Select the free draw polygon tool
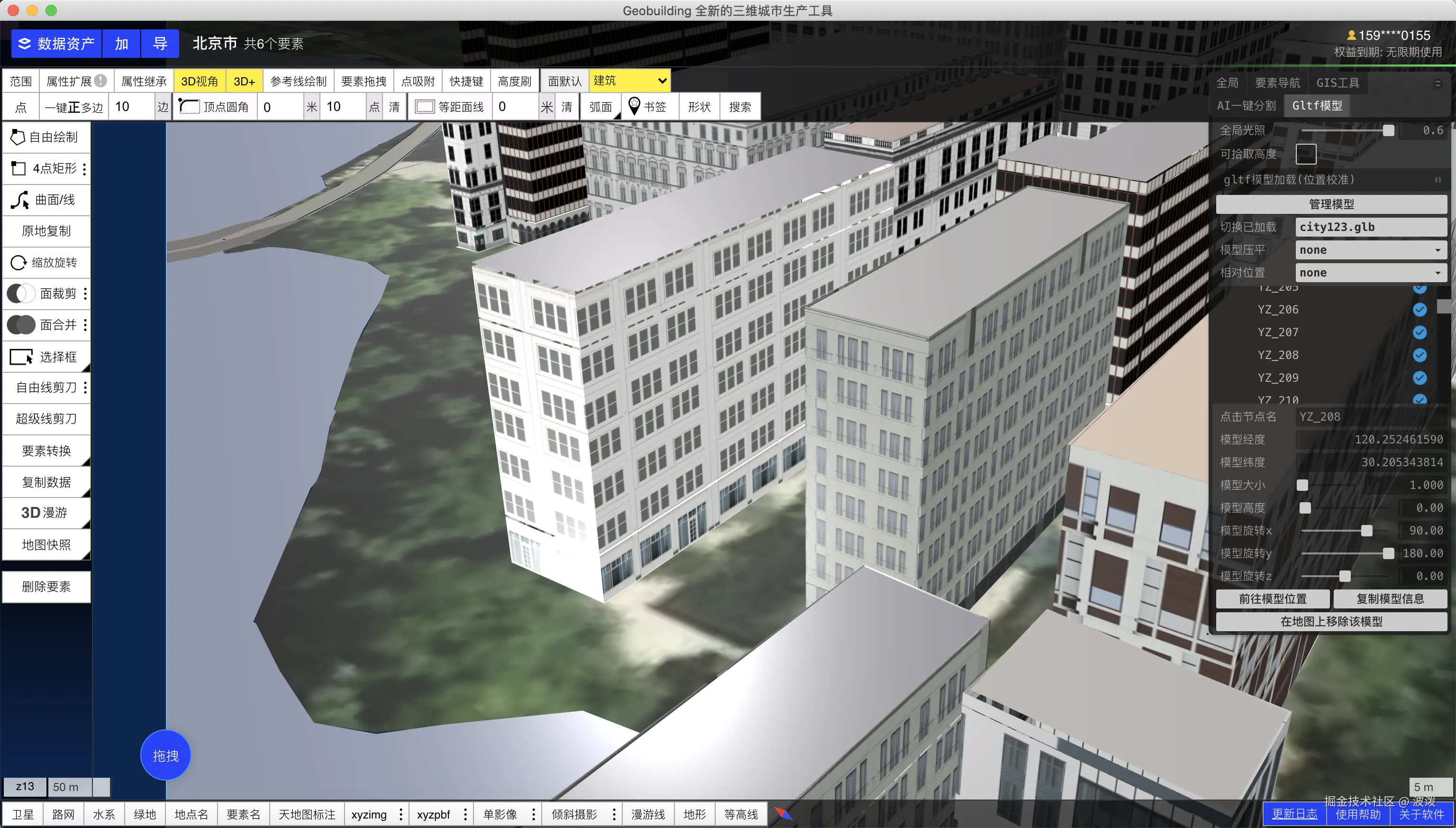 click(45, 137)
